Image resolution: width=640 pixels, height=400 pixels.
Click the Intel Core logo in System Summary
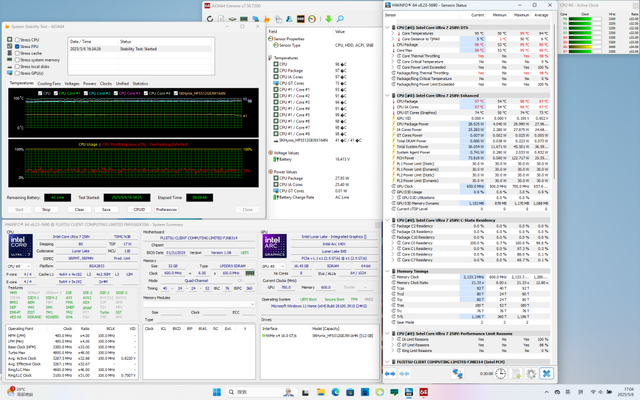(x=21, y=246)
